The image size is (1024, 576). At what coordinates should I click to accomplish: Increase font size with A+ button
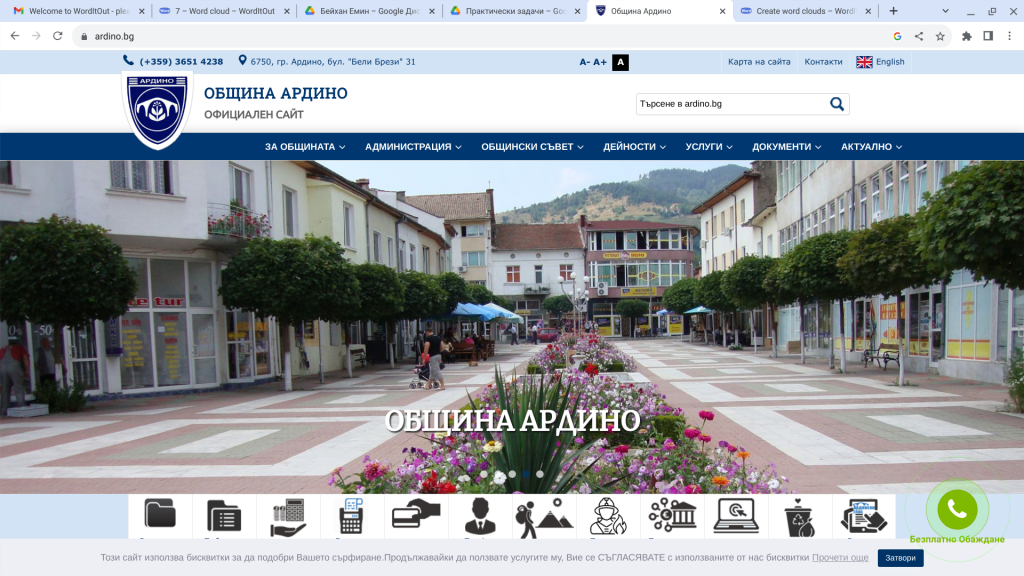point(600,62)
